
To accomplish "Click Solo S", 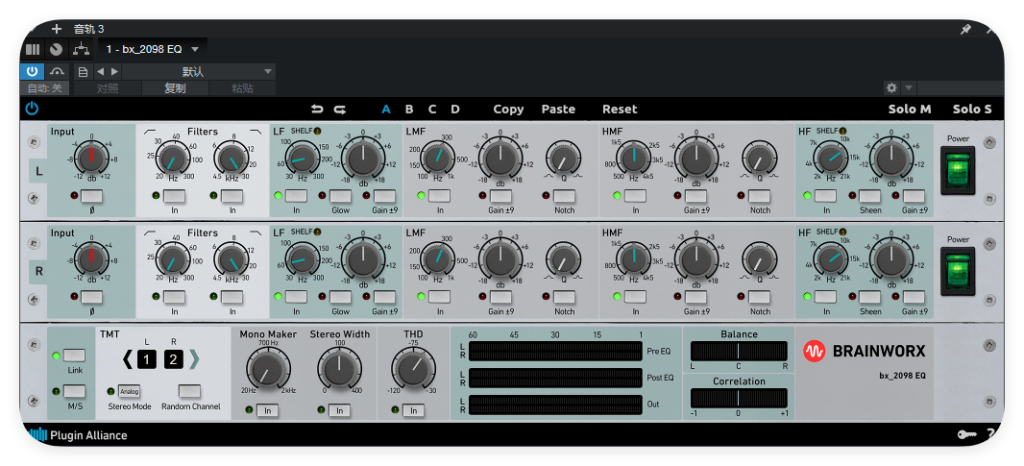I will tap(972, 109).
